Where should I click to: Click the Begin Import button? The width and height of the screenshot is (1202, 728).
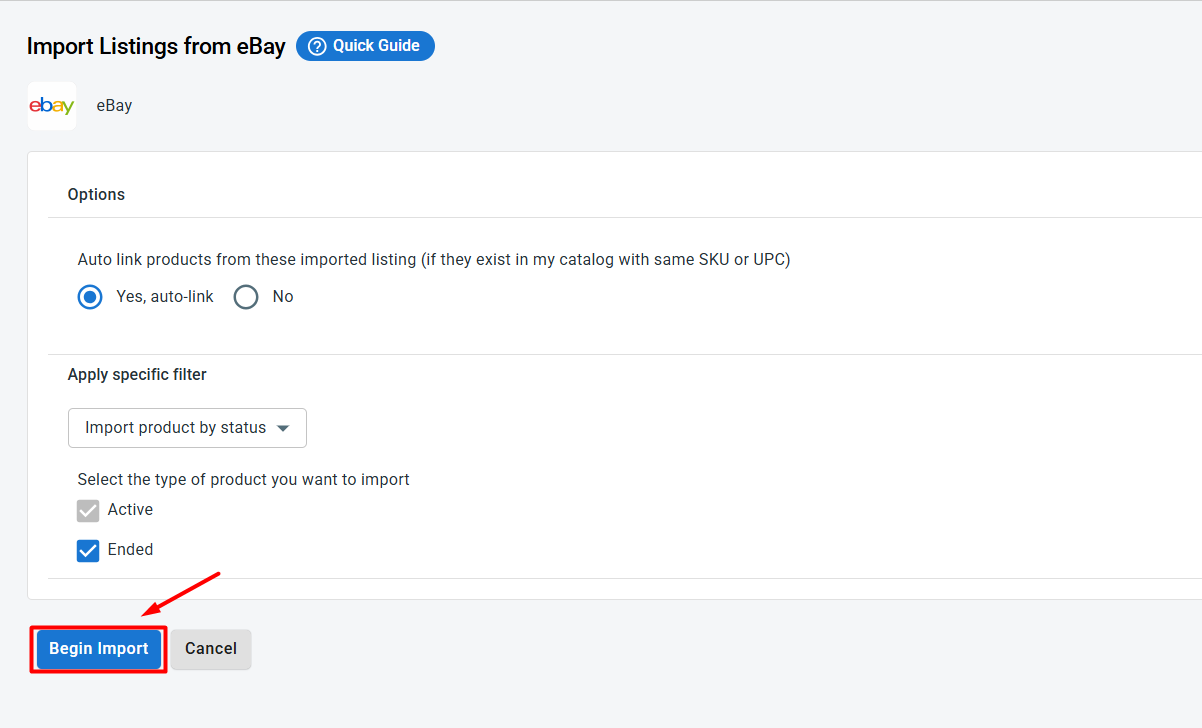click(x=98, y=649)
